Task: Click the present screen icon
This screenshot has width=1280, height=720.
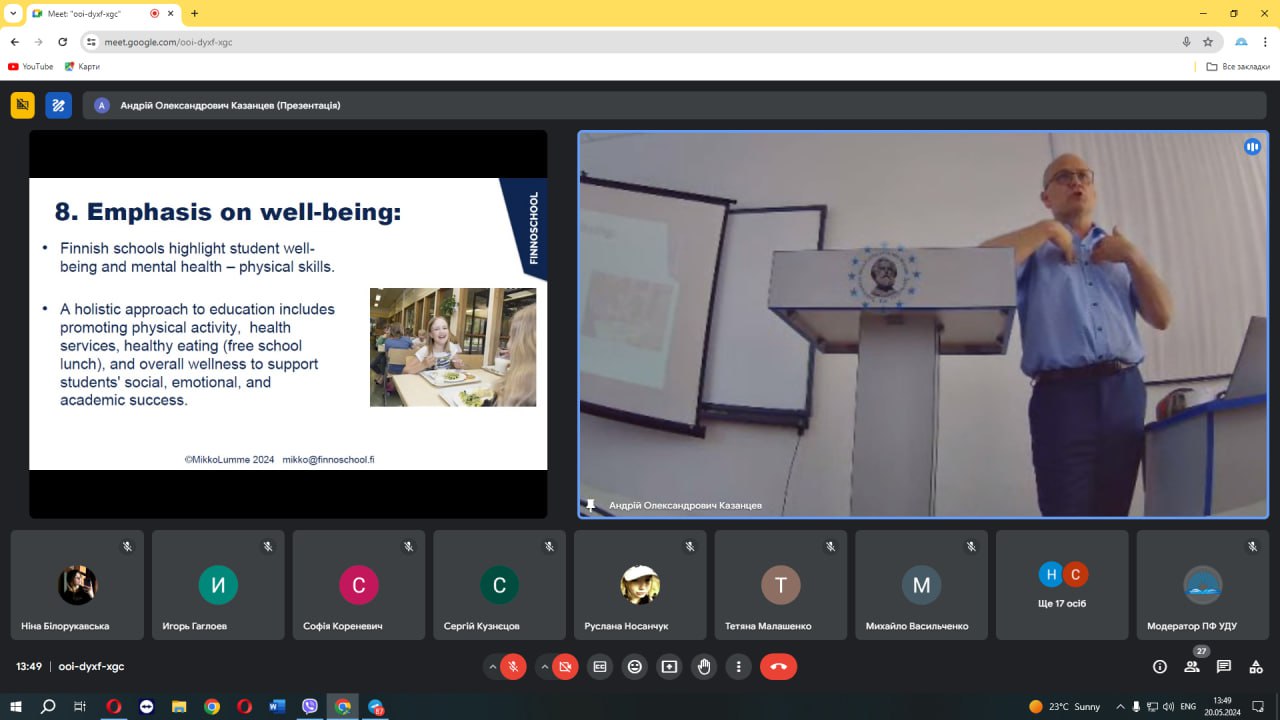Action: point(669,666)
